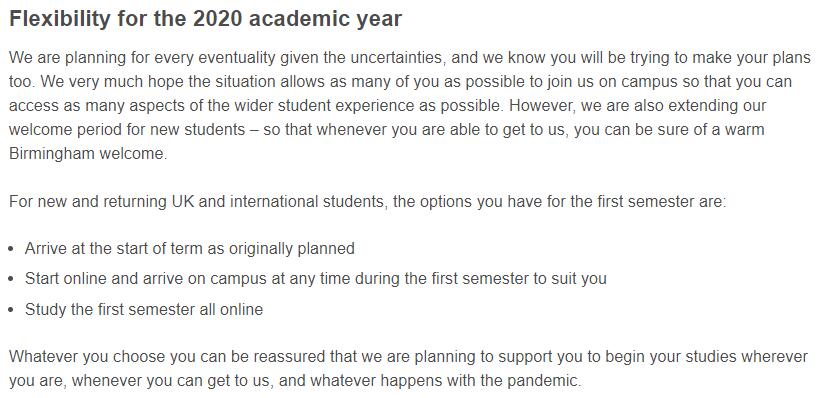
Task: Click '2020' in the page heading
Action: tap(218, 20)
